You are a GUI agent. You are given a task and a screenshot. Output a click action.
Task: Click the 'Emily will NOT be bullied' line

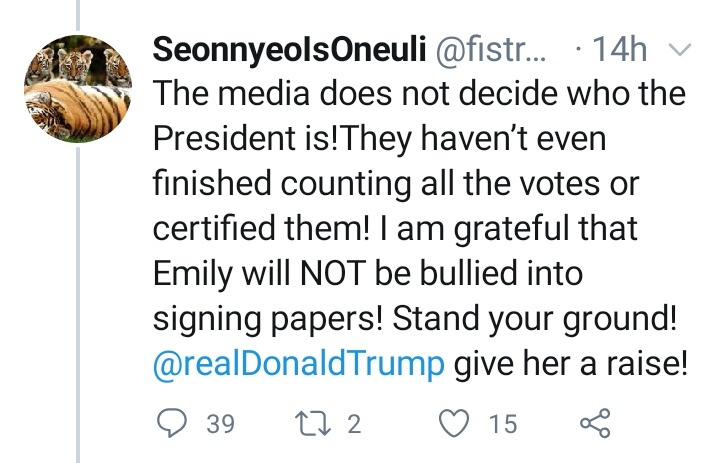[368, 273]
